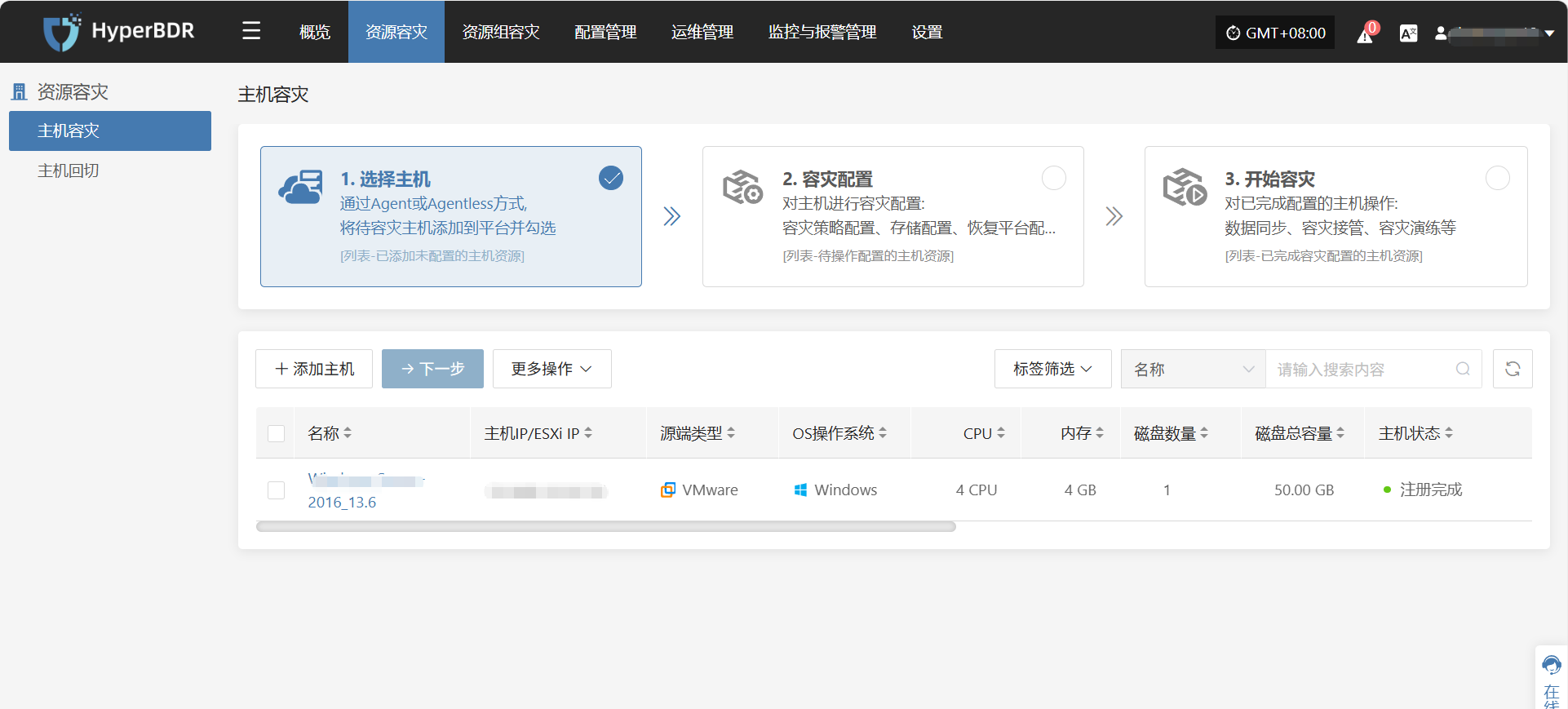Open the 监控与报警管理 tab
Image resolution: width=1568 pixels, height=709 pixels.
822,32
